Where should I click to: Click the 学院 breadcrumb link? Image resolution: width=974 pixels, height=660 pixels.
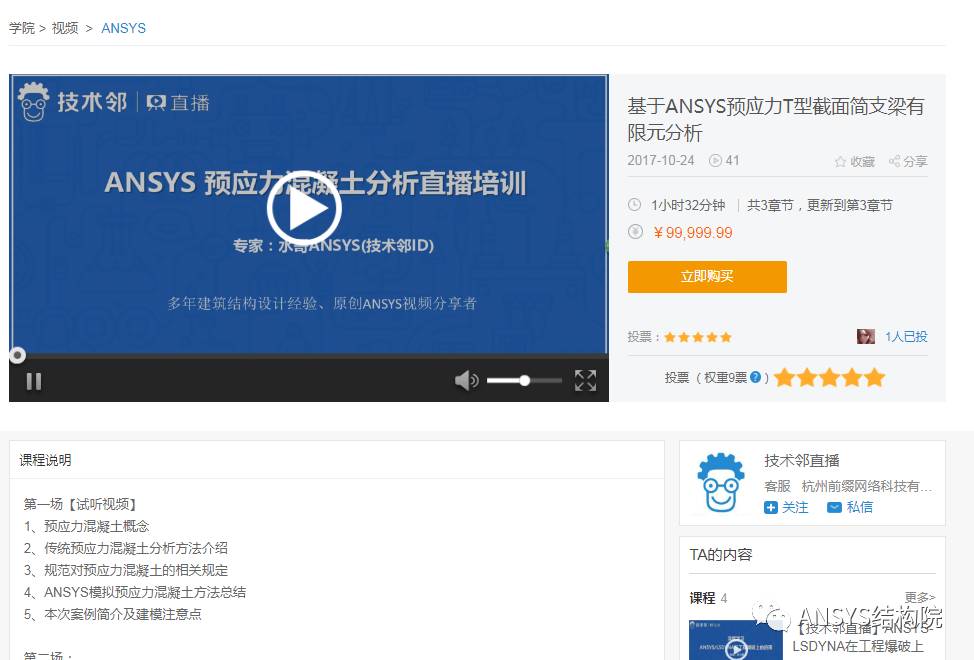point(22,28)
